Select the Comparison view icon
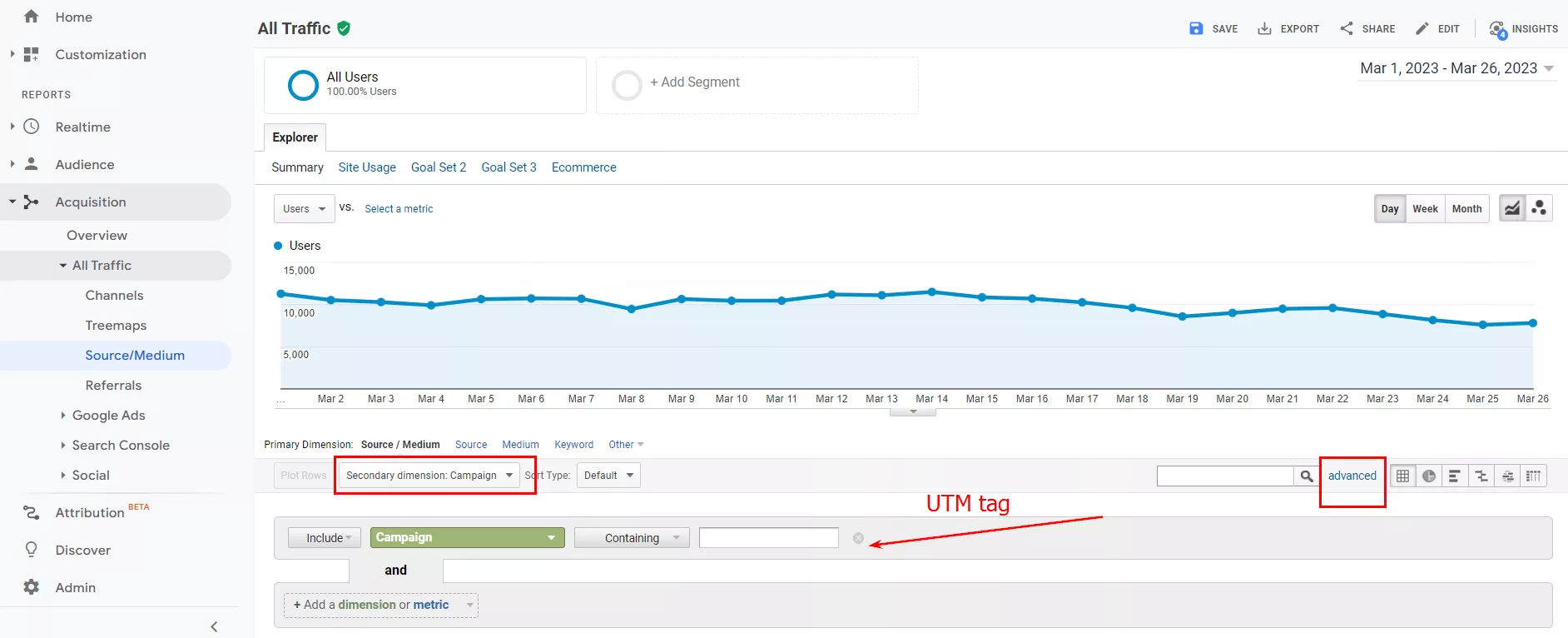 click(x=1481, y=476)
